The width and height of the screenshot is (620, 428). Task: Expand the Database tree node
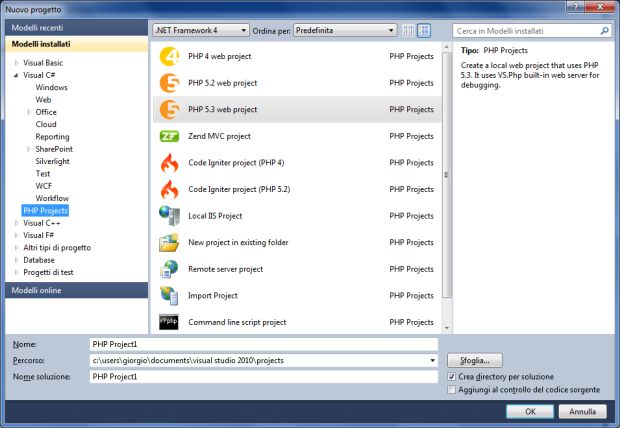tap(16, 260)
